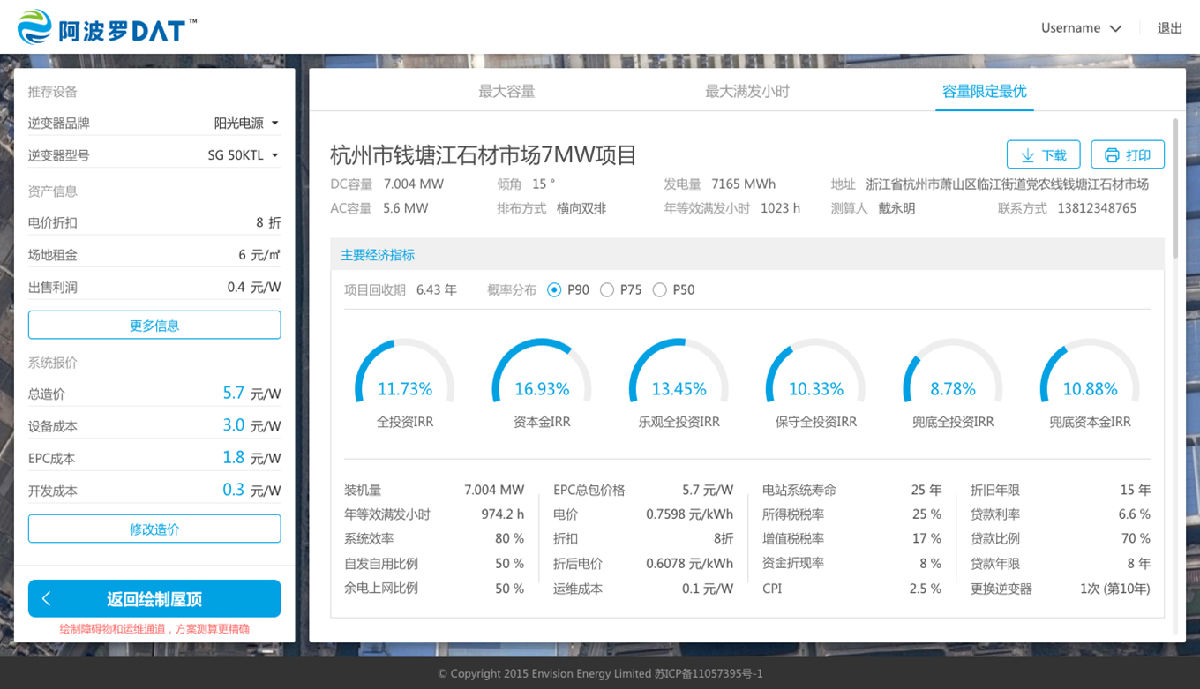Click the 更多信息 button
Screen dimensions: 1200x689
(154, 325)
